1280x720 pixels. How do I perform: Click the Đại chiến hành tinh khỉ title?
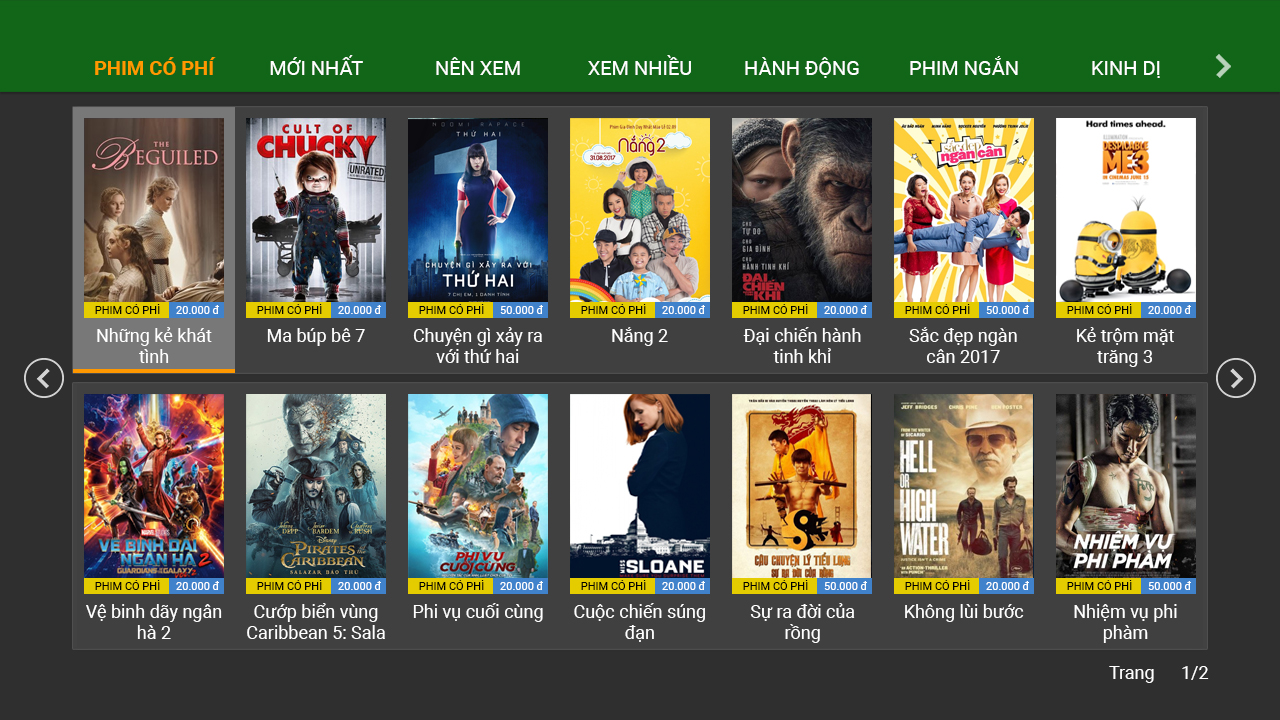click(x=802, y=346)
